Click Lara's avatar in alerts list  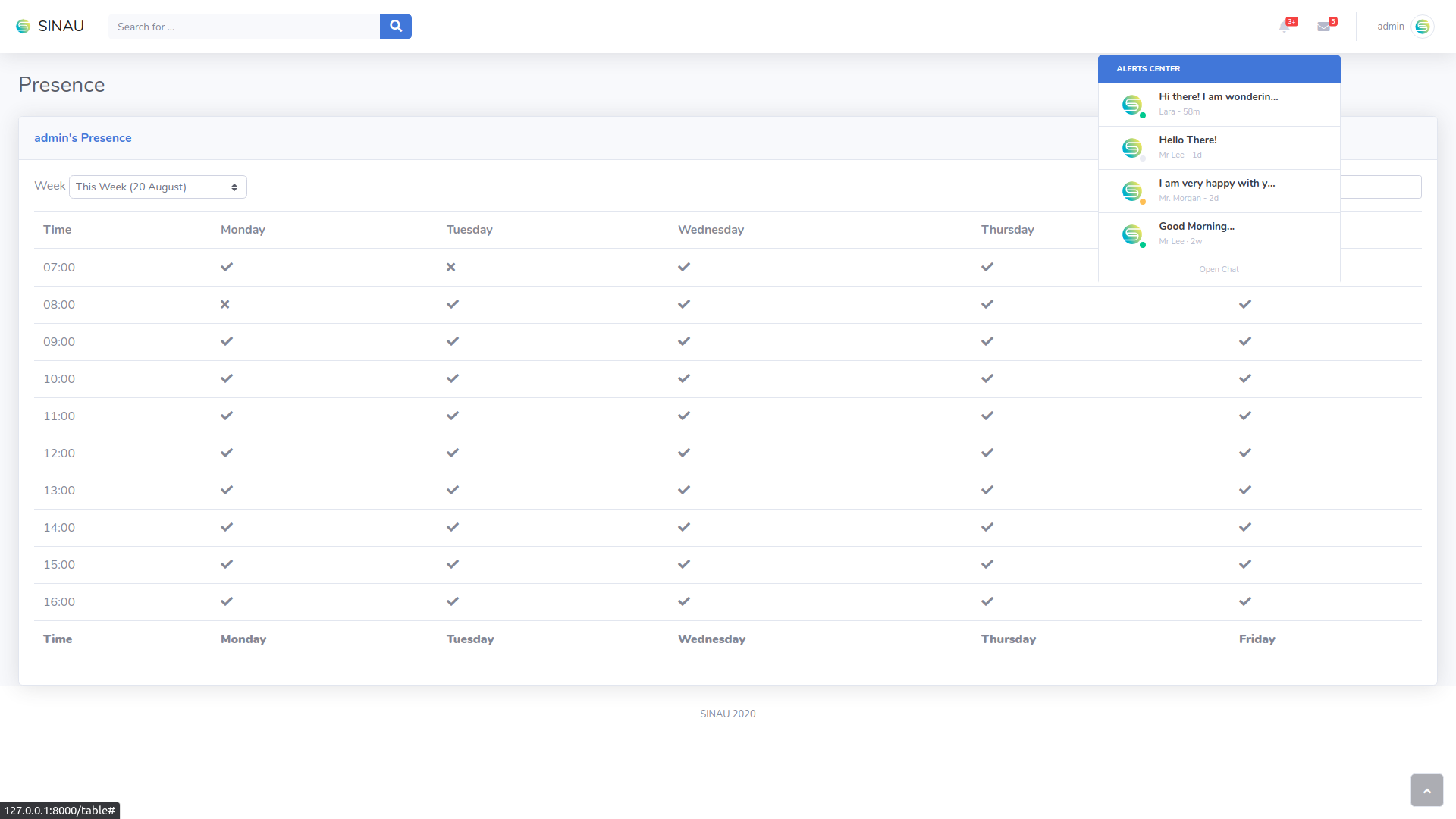[1132, 105]
